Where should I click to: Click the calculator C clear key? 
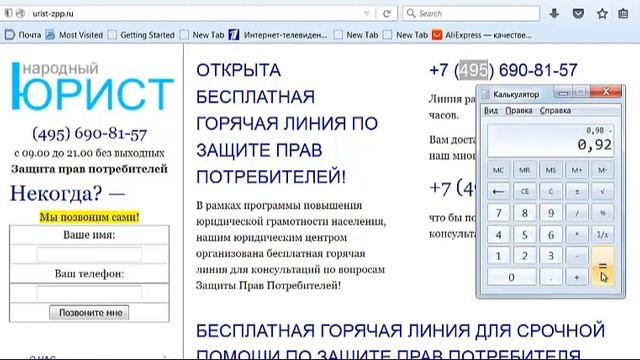pyautogui.click(x=551, y=191)
